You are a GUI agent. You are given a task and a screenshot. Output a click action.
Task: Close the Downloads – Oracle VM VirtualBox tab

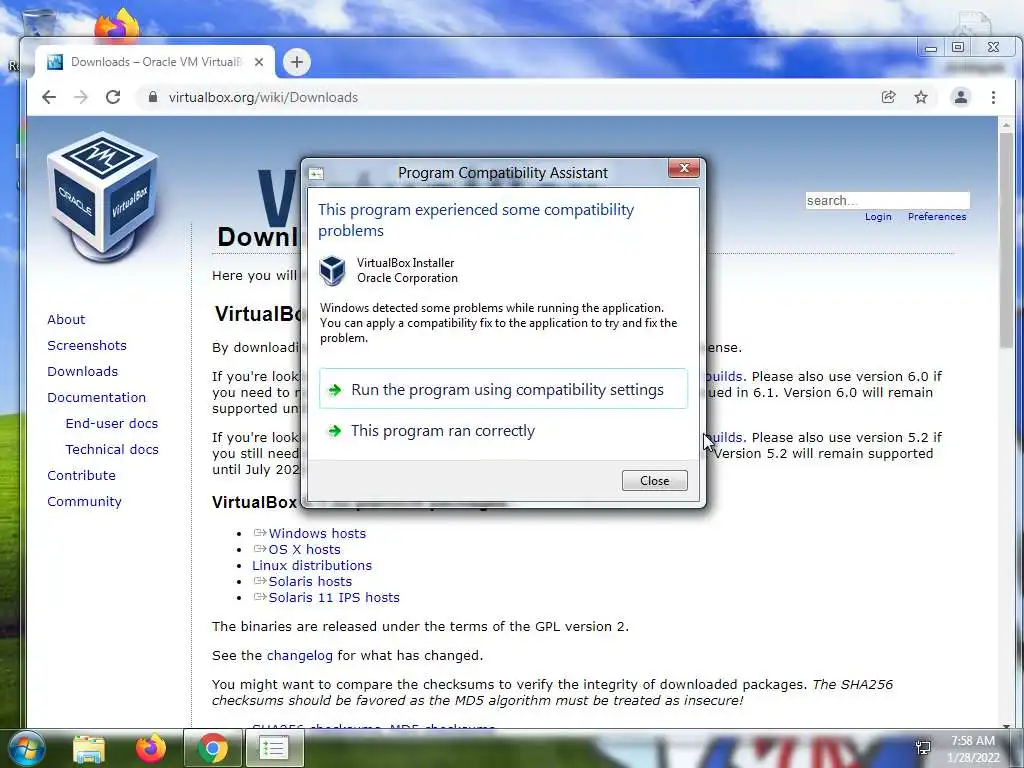(259, 62)
